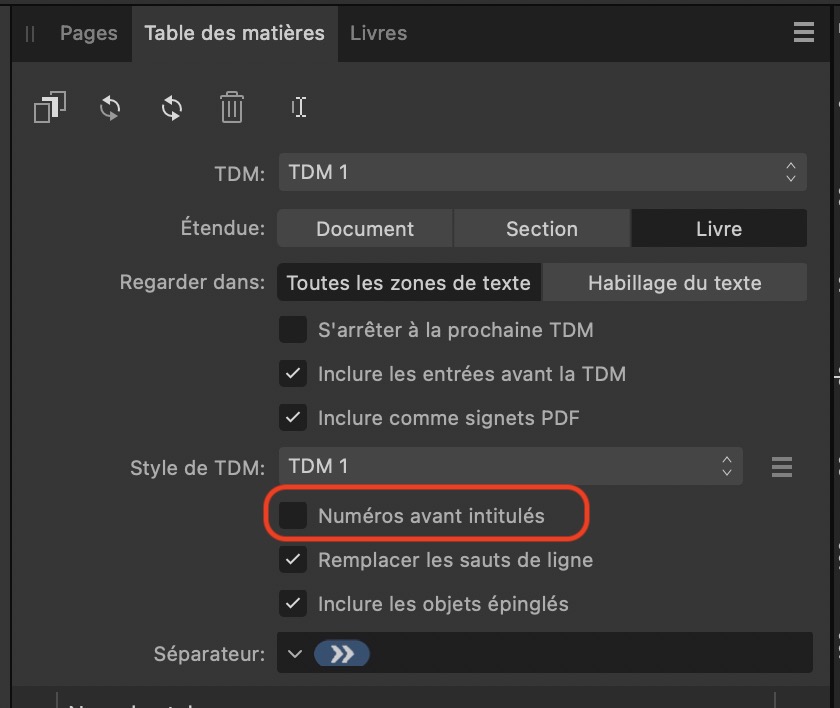
Task: Select the Table des matières tab
Action: point(235,33)
